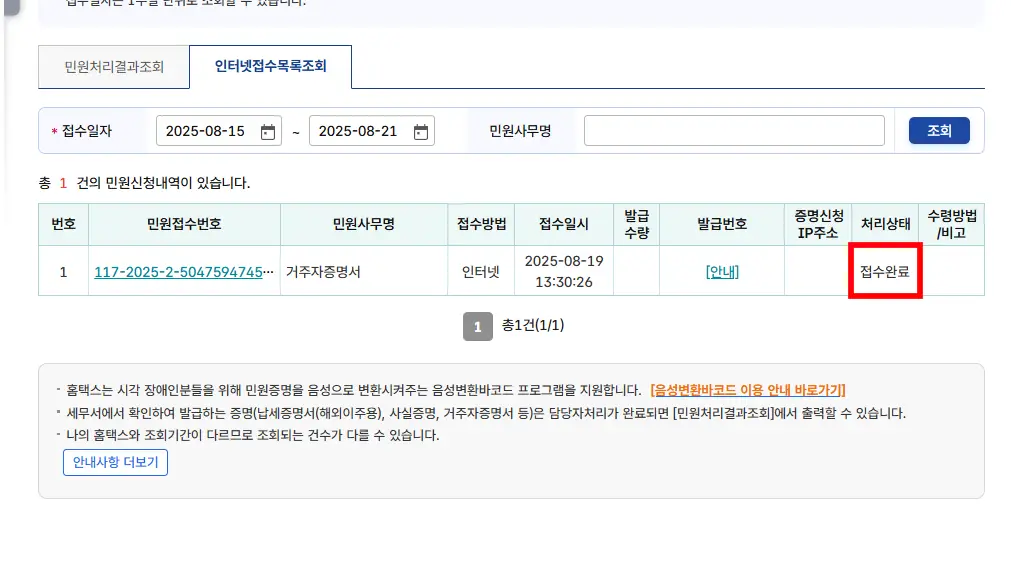Open the start date calendar picker icon
The height and width of the screenshot is (573, 1011).
pyautogui.click(x=267, y=132)
